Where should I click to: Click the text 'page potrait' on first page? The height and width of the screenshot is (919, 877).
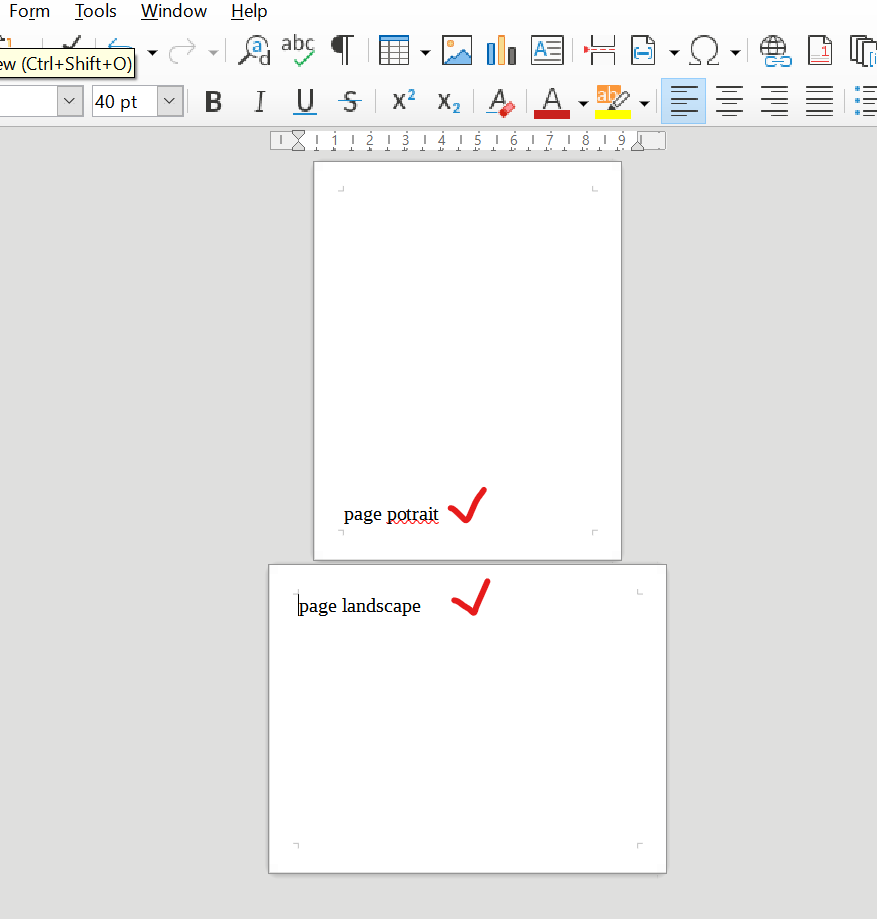click(391, 515)
